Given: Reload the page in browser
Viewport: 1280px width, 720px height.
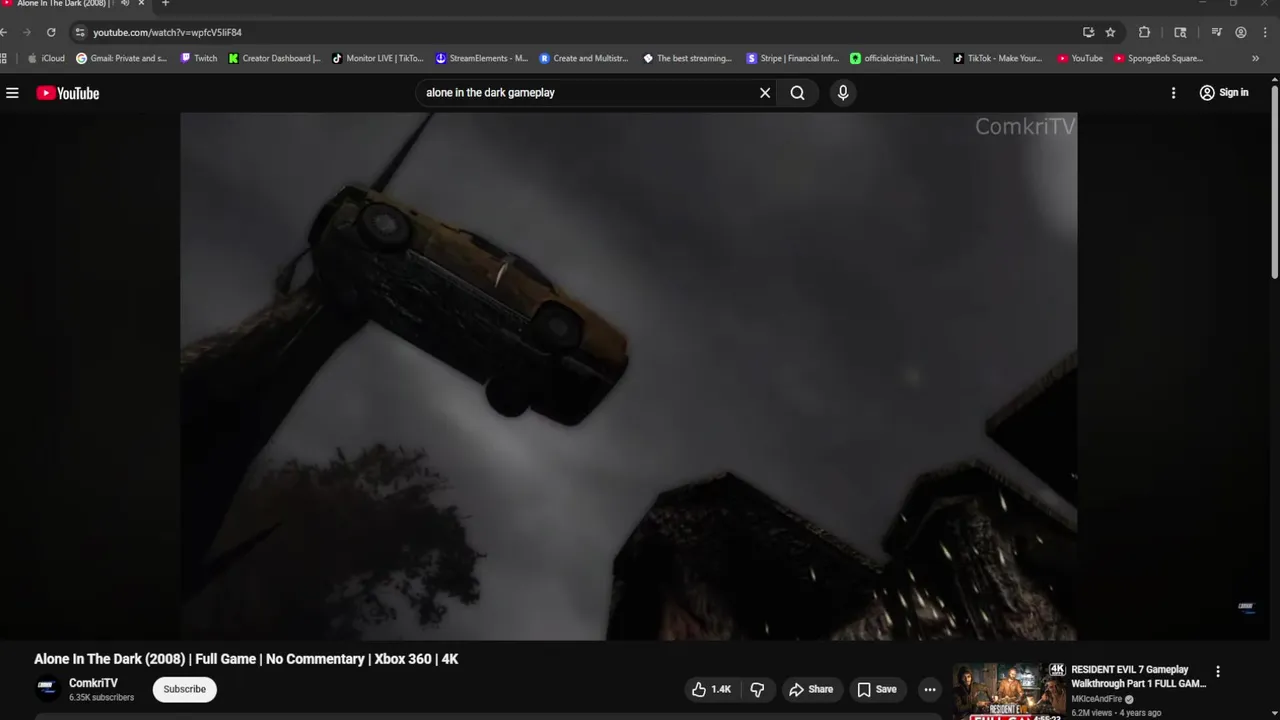Looking at the screenshot, I should tap(51, 32).
